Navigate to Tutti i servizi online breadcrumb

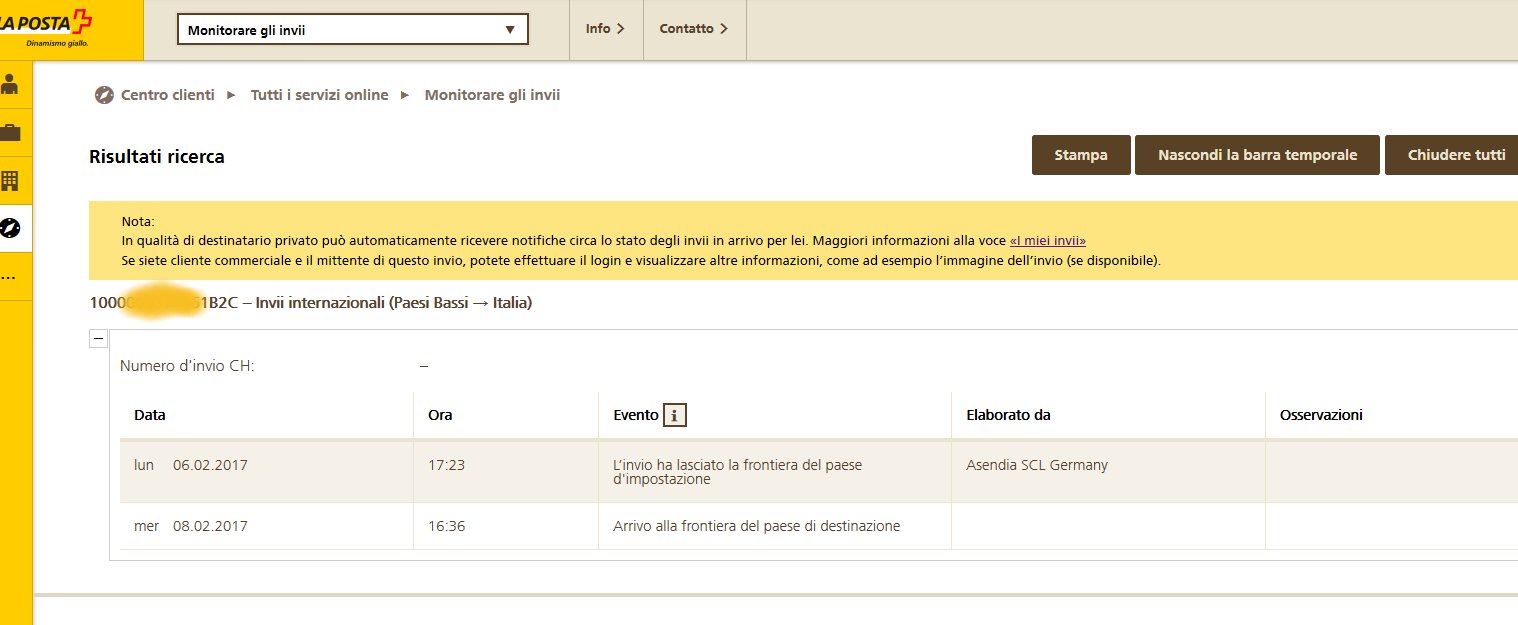pos(319,95)
